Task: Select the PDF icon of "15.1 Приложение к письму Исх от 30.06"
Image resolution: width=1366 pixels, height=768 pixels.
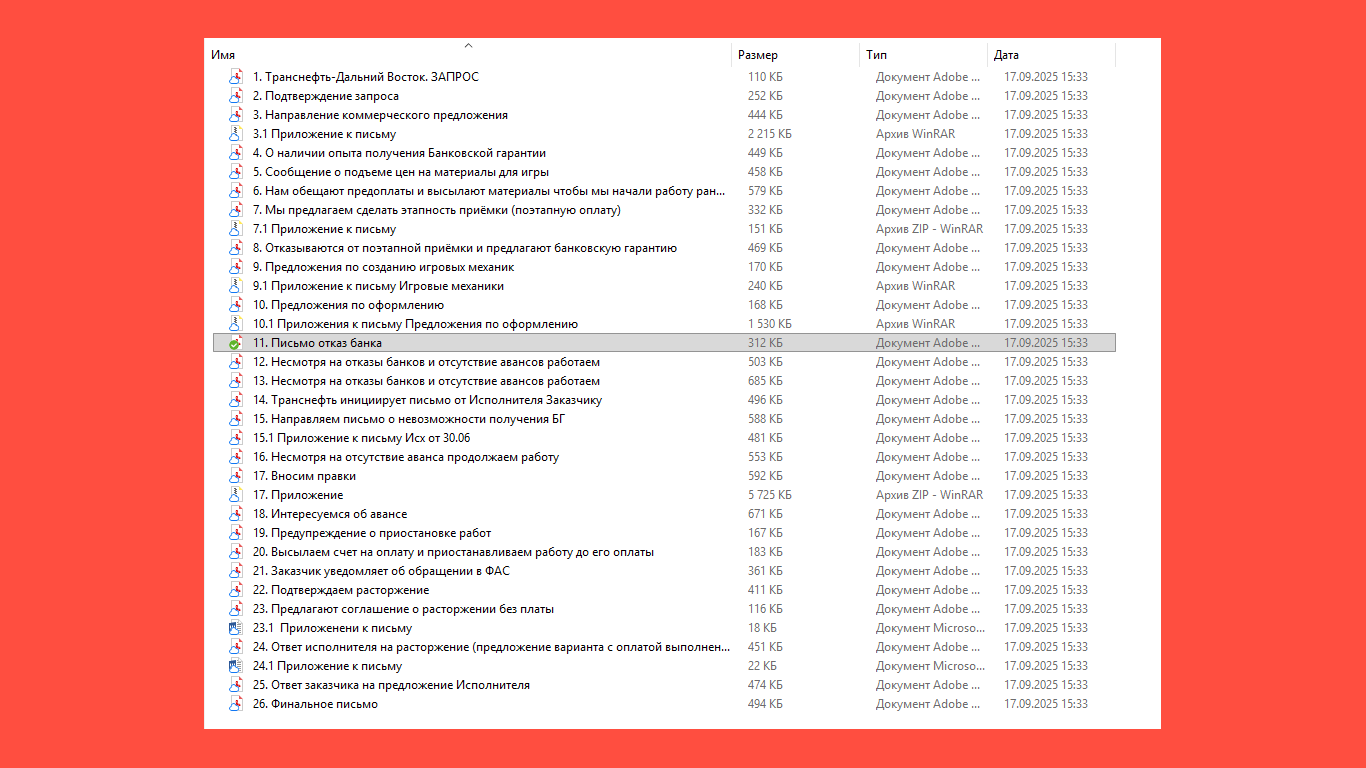Action: 235,438
